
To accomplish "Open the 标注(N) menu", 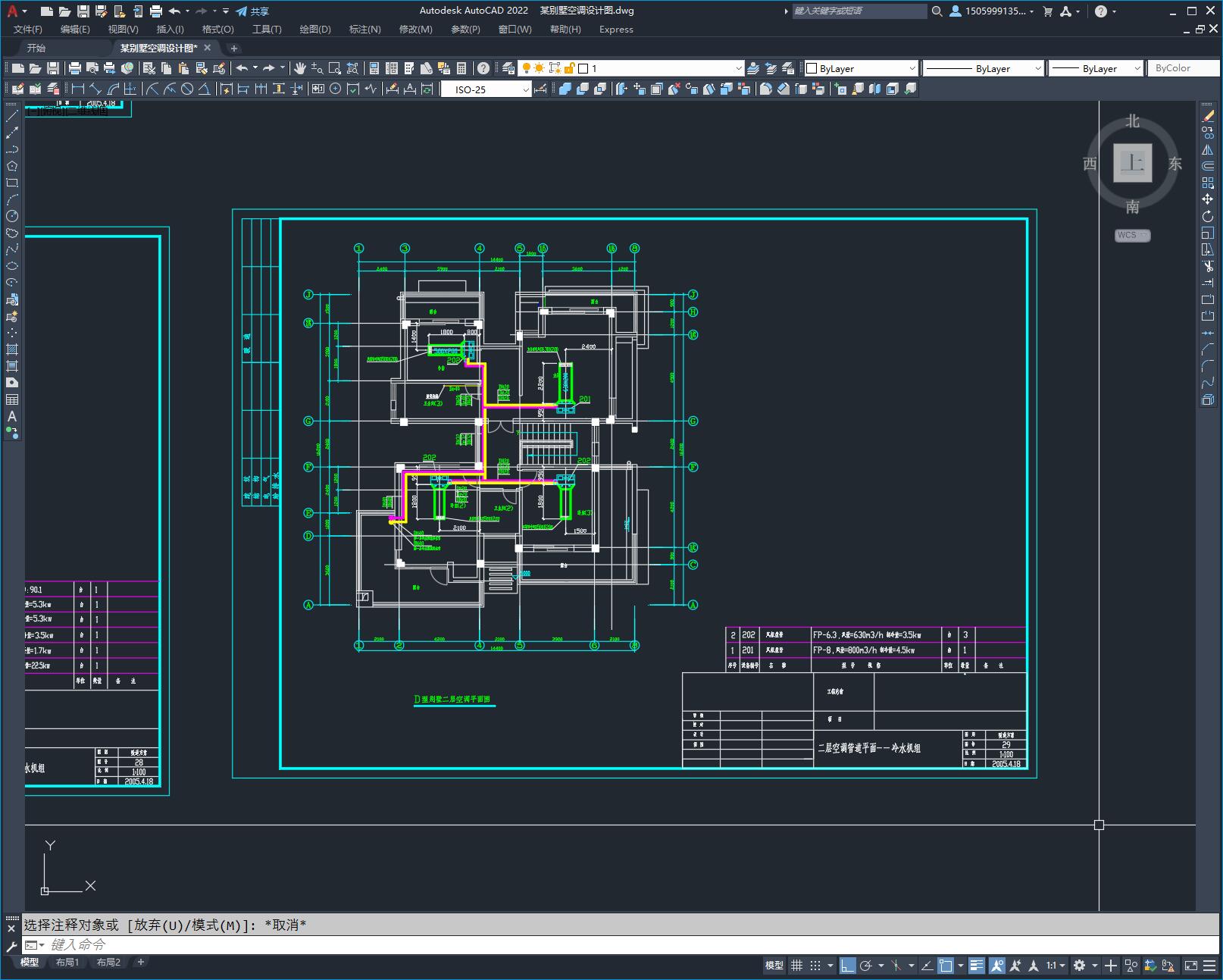I will 364,29.
